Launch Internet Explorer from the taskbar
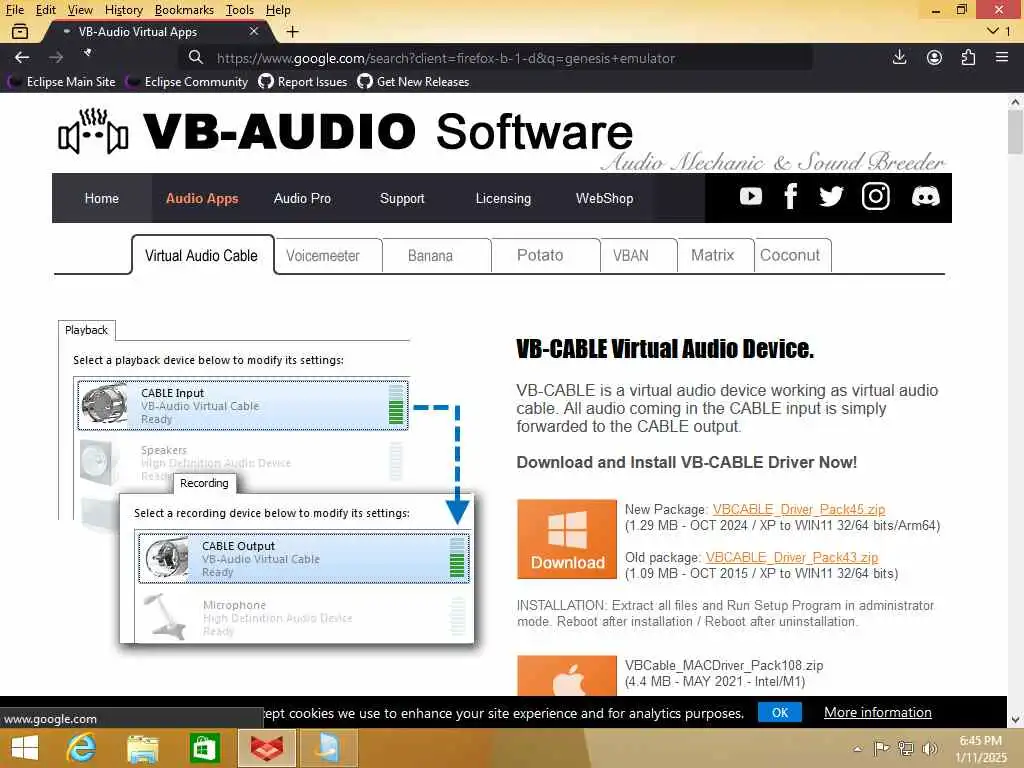Image resolution: width=1024 pixels, height=768 pixels. coord(81,748)
